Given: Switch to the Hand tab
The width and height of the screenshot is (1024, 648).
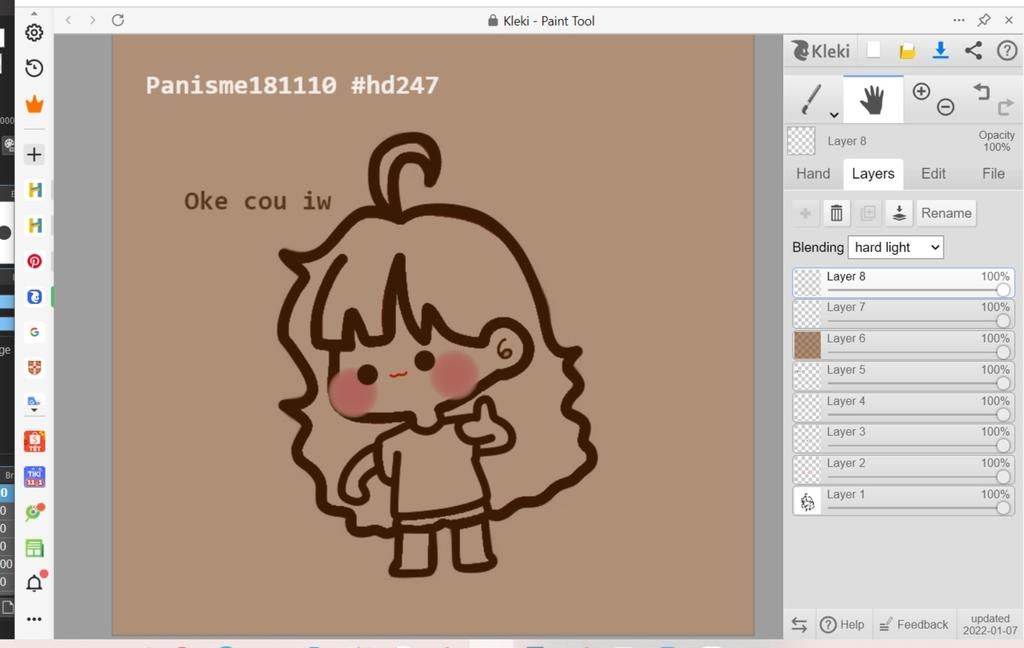Looking at the screenshot, I should point(813,174).
